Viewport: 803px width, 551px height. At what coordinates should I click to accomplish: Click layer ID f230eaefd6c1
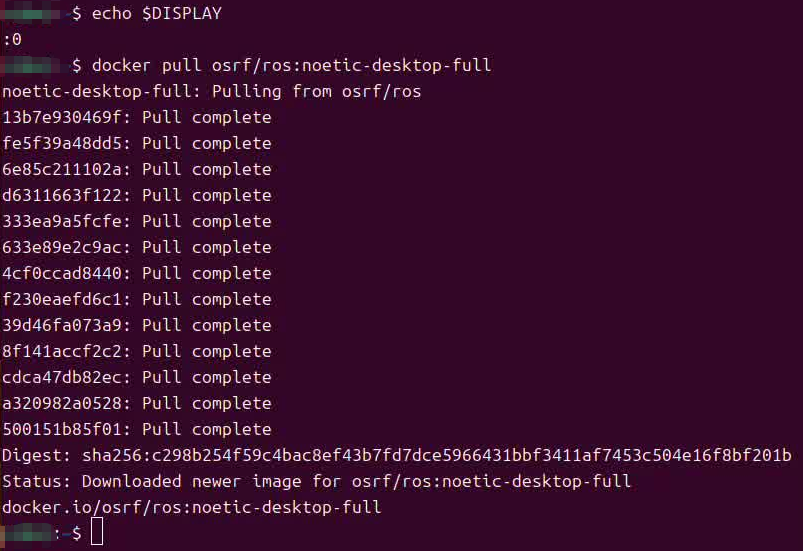click(x=62, y=299)
